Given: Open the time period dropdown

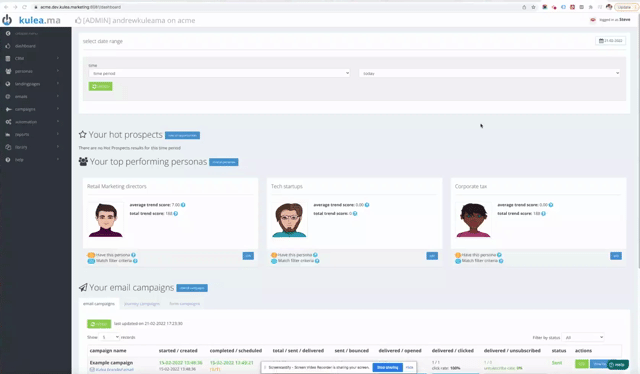Looking at the screenshot, I should pos(219,73).
